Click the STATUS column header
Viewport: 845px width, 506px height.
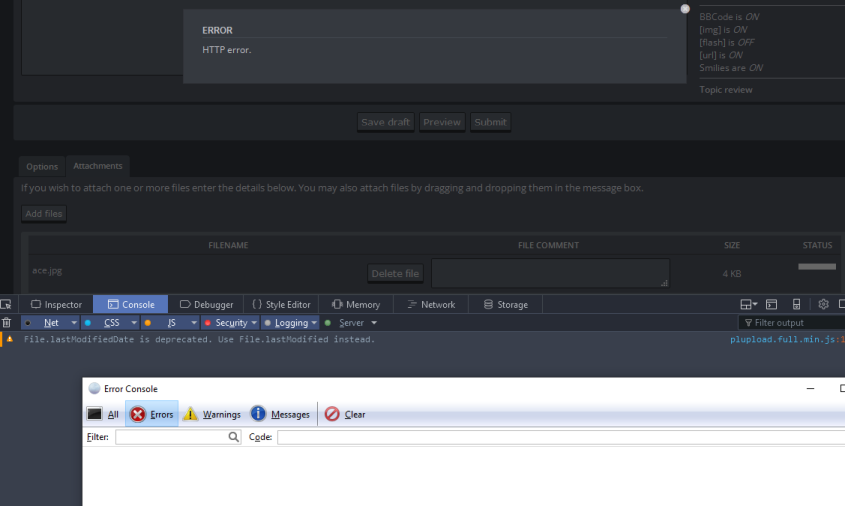pos(817,245)
